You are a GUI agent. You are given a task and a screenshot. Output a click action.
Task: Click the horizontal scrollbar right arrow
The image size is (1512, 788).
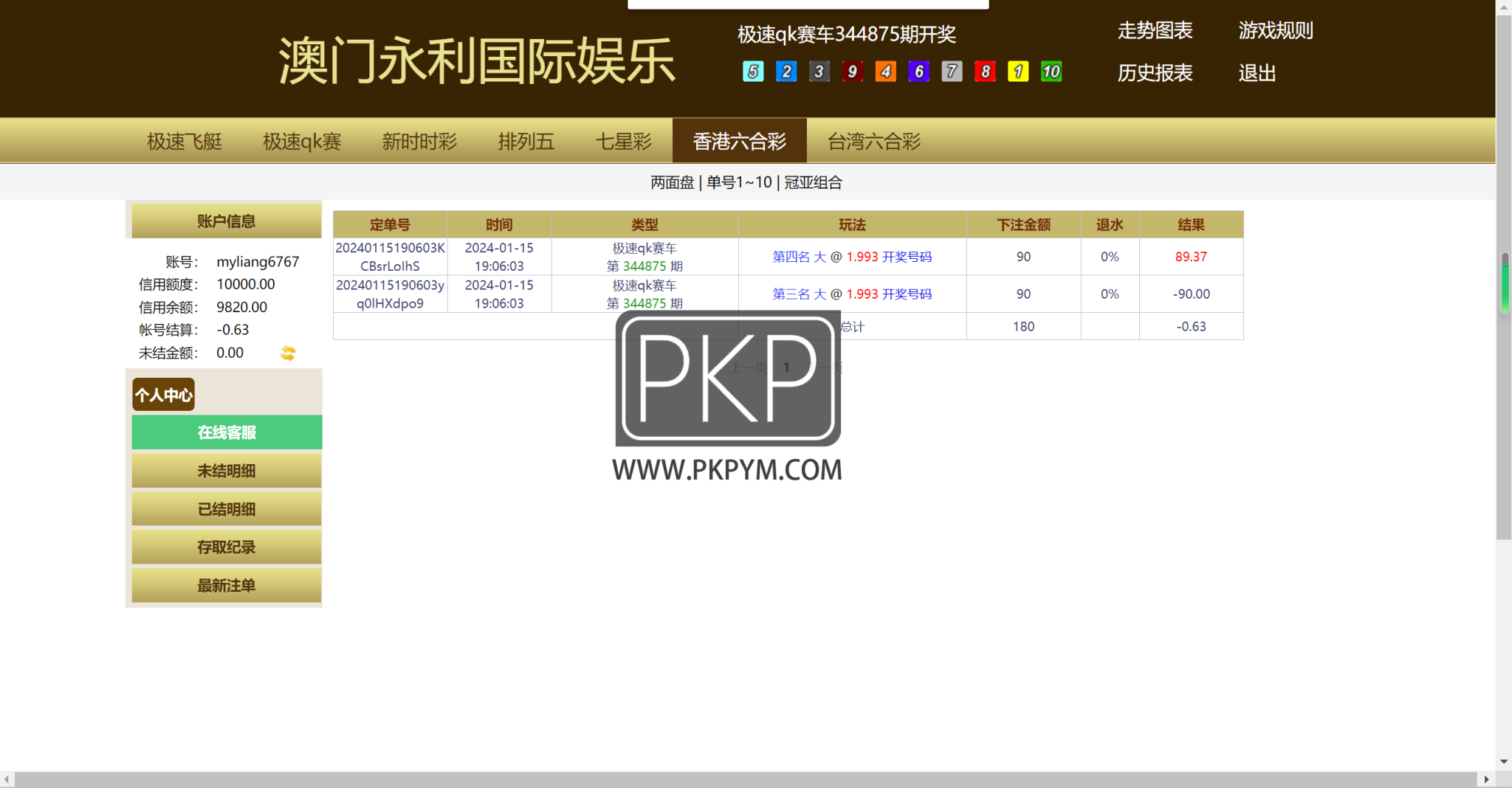1486,779
